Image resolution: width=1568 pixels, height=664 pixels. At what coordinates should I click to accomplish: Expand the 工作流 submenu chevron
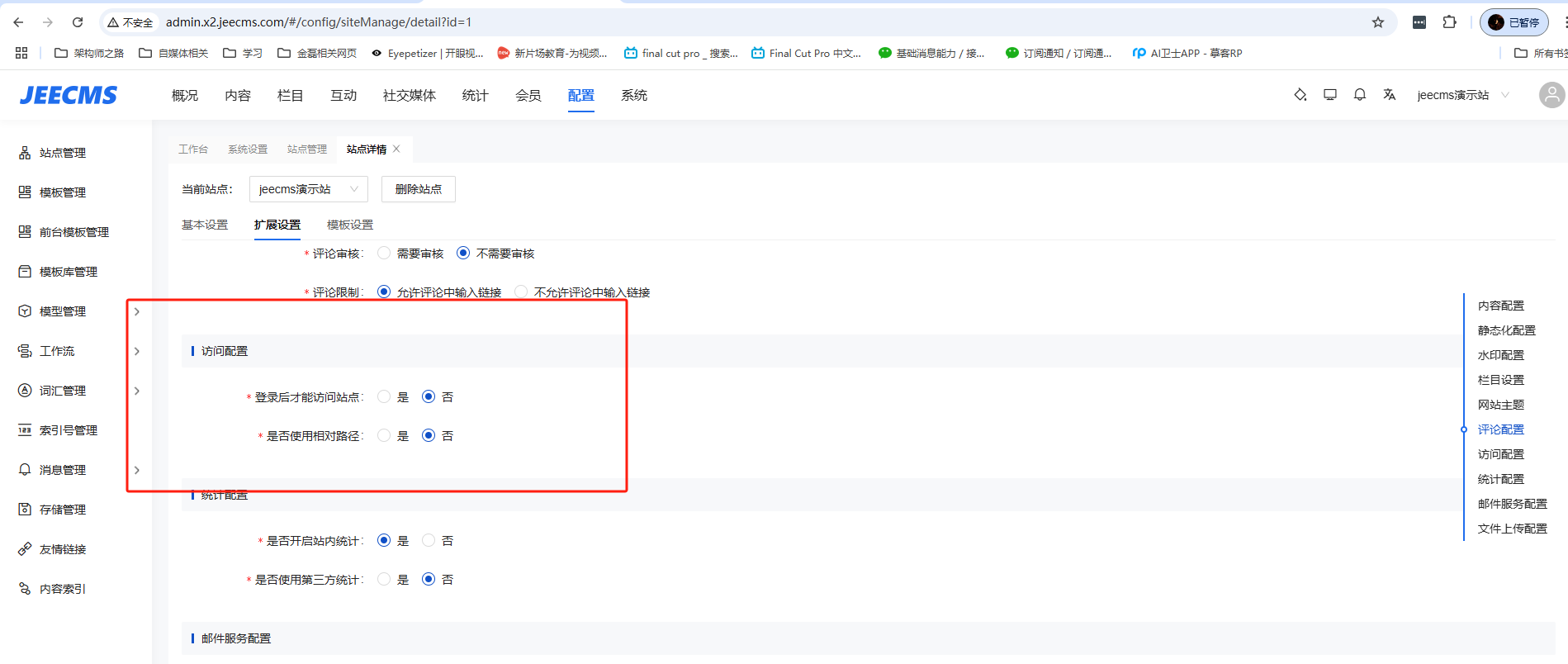pyautogui.click(x=137, y=351)
